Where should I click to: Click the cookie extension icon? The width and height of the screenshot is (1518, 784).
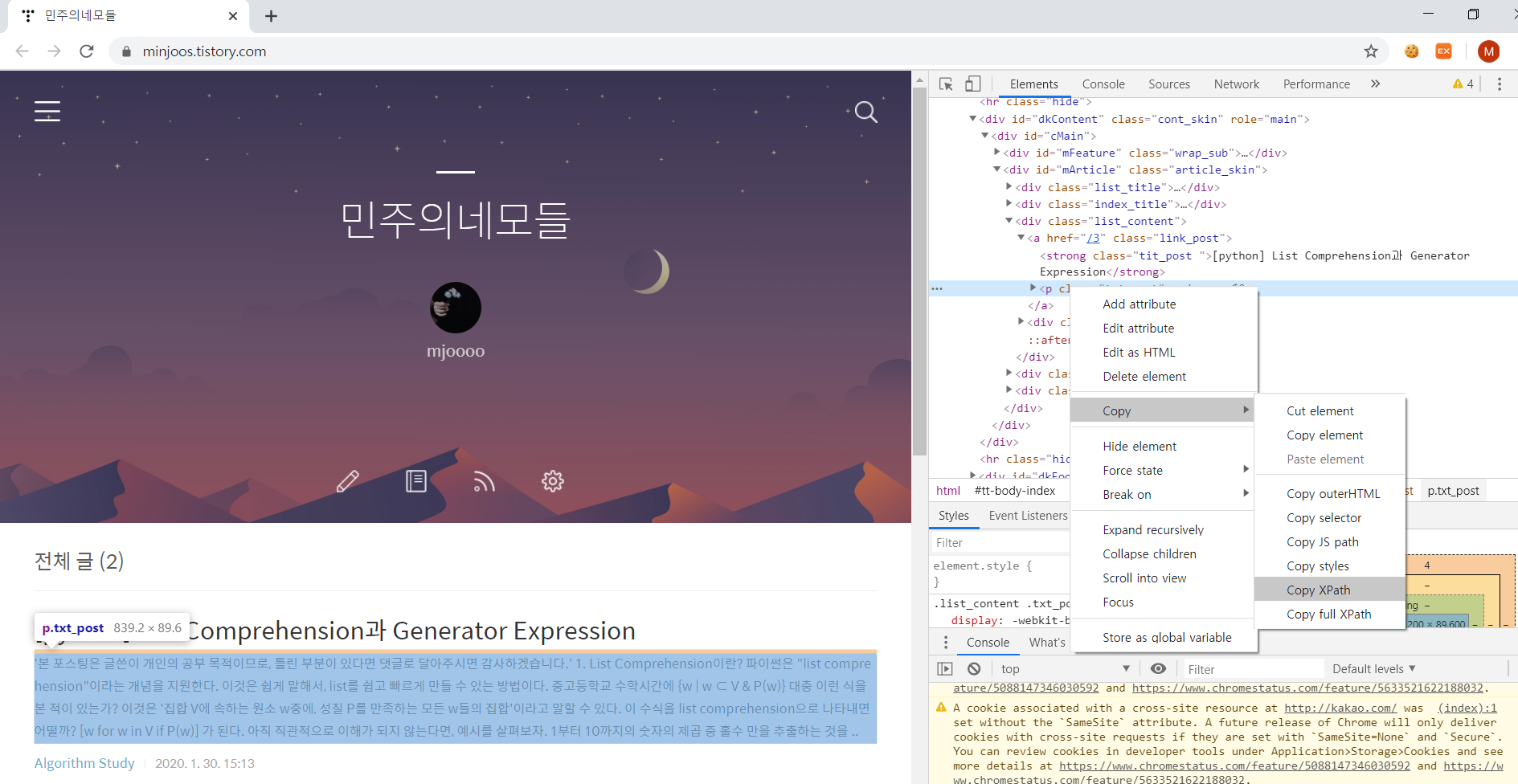click(1412, 51)
